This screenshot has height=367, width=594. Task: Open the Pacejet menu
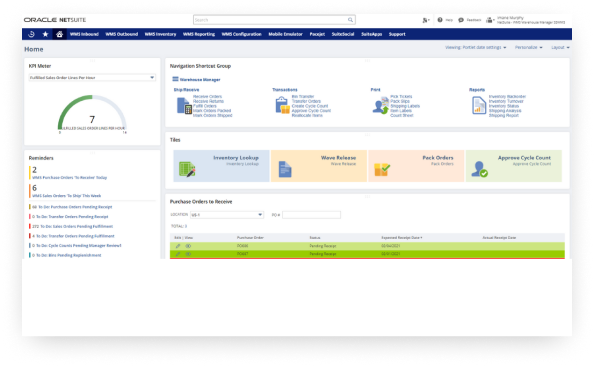317,34
